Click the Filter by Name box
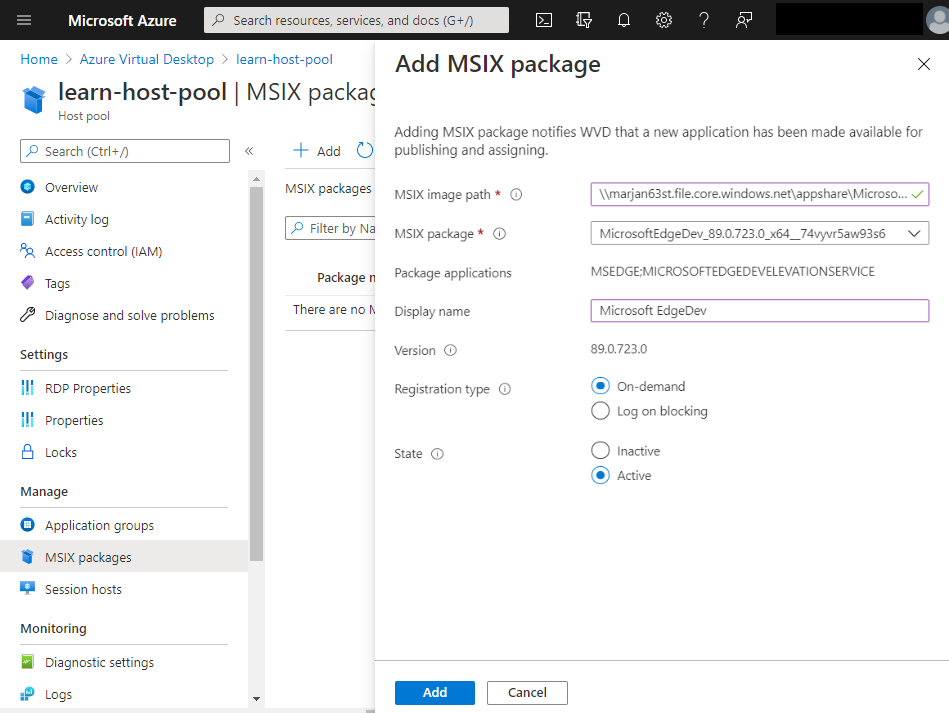 (330, 228)
